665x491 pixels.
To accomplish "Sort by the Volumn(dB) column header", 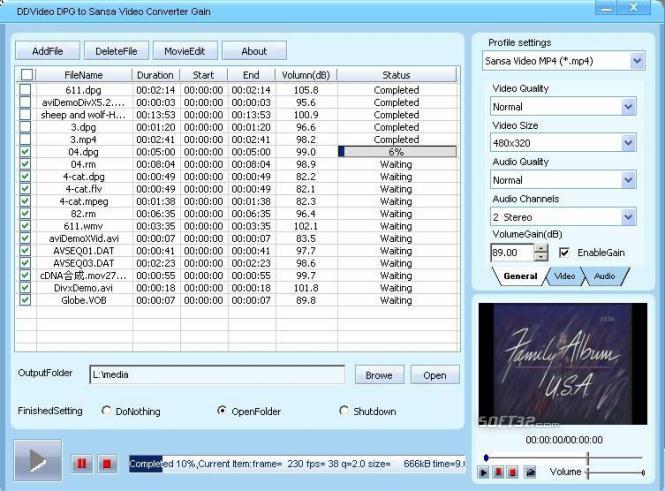I will pos(305,75).
